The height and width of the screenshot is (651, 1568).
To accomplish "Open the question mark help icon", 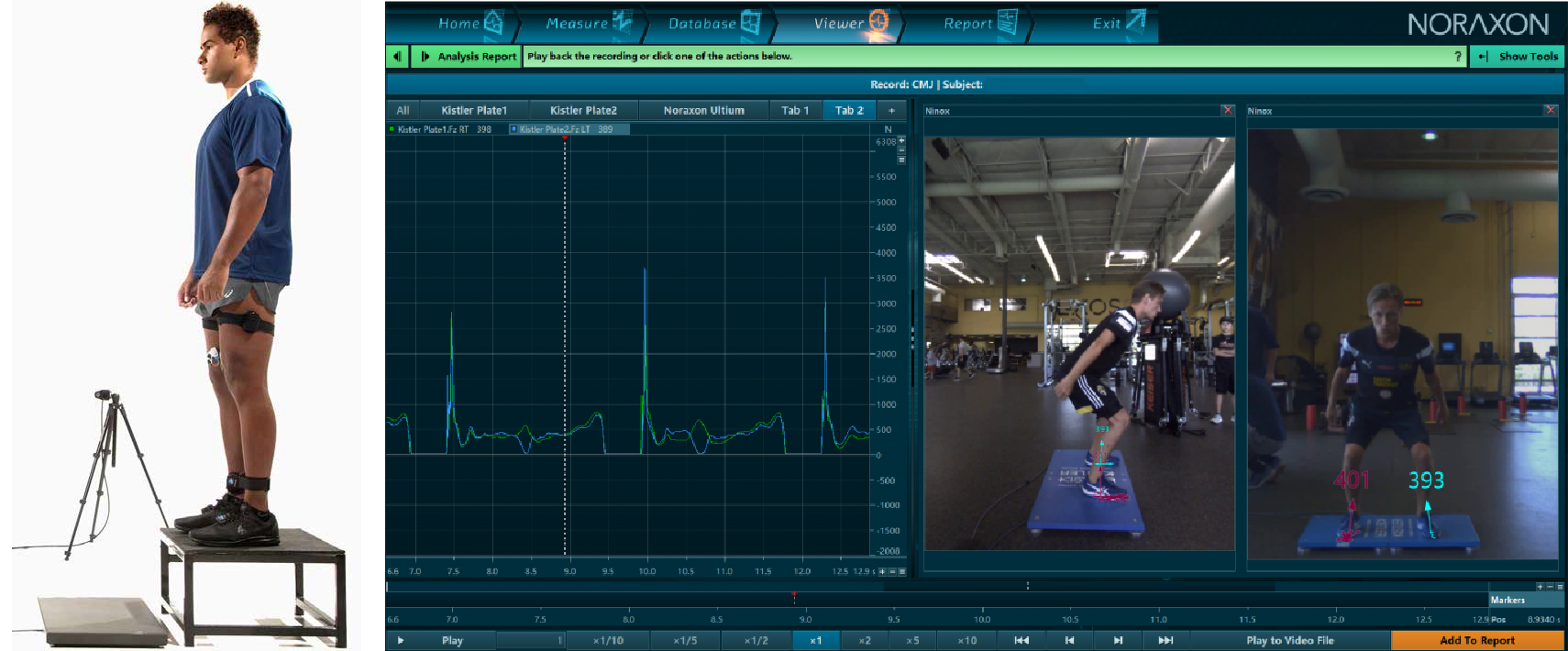I will click(1458, 56).
